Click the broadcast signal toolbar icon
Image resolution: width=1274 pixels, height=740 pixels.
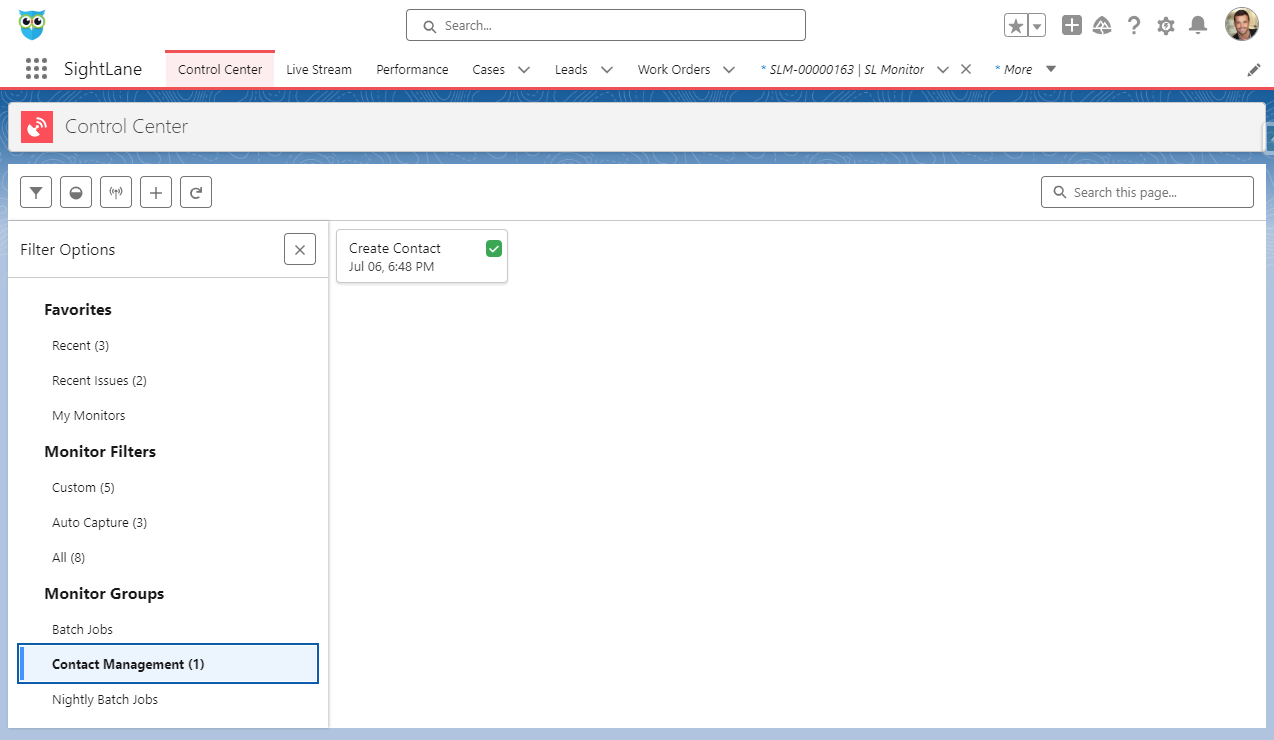coord(116,192)
